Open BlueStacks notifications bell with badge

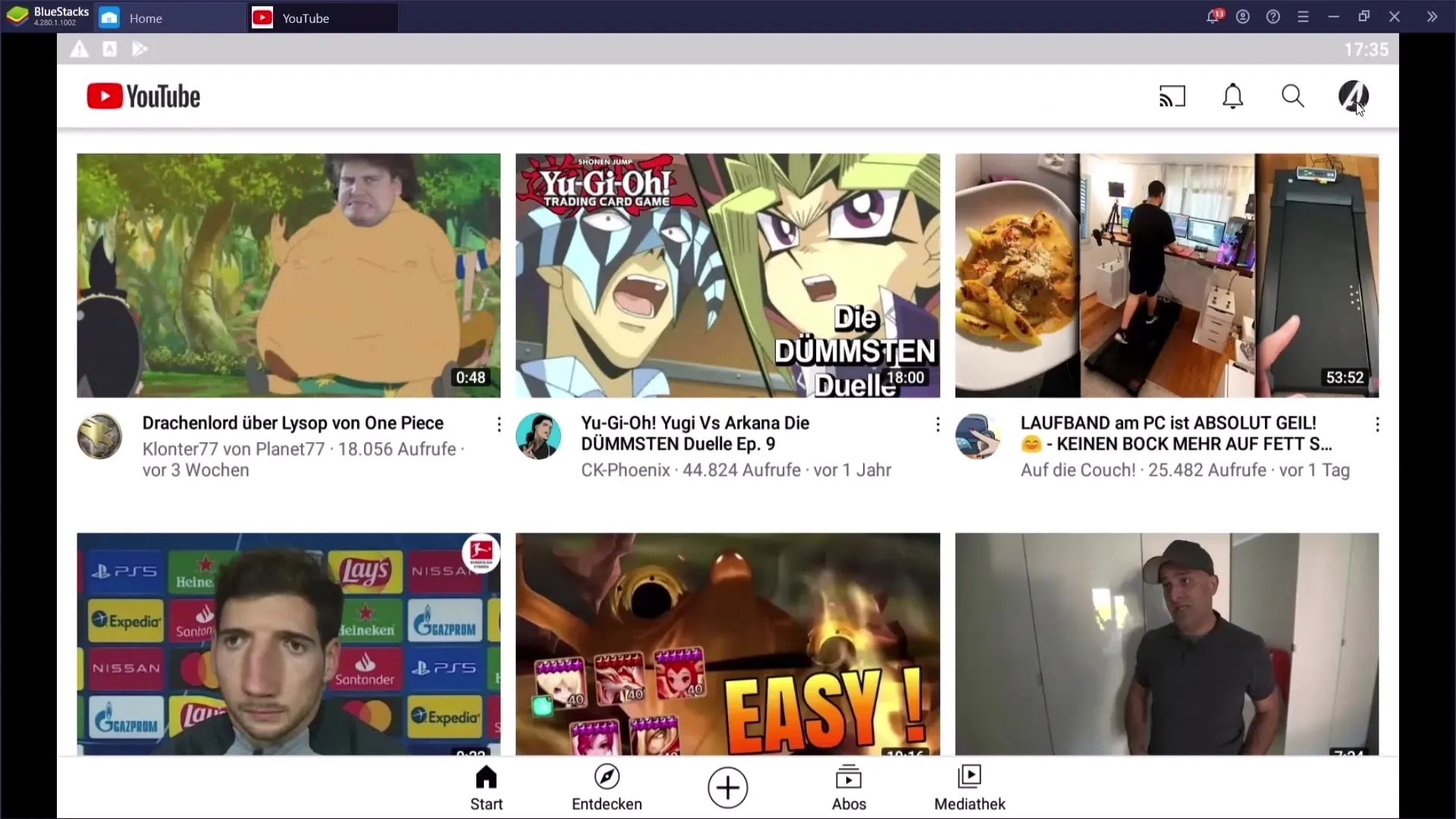point(1214,16)
